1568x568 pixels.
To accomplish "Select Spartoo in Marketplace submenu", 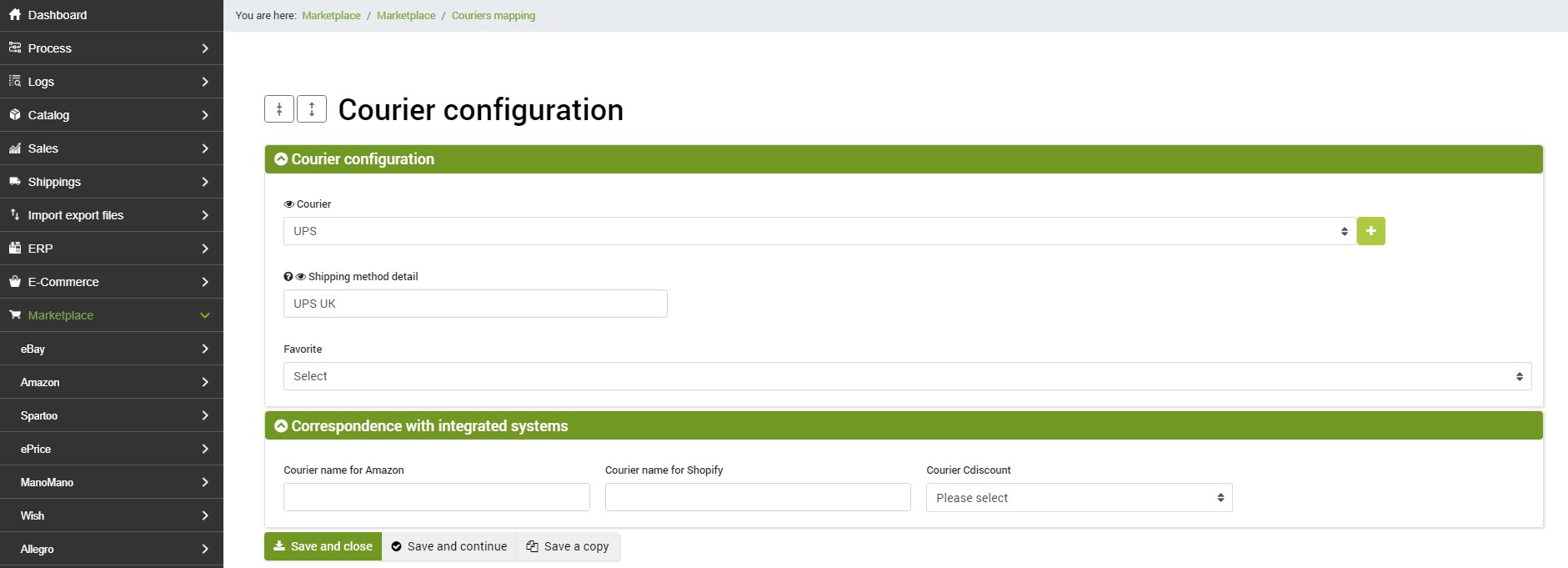I will [112, 415].
